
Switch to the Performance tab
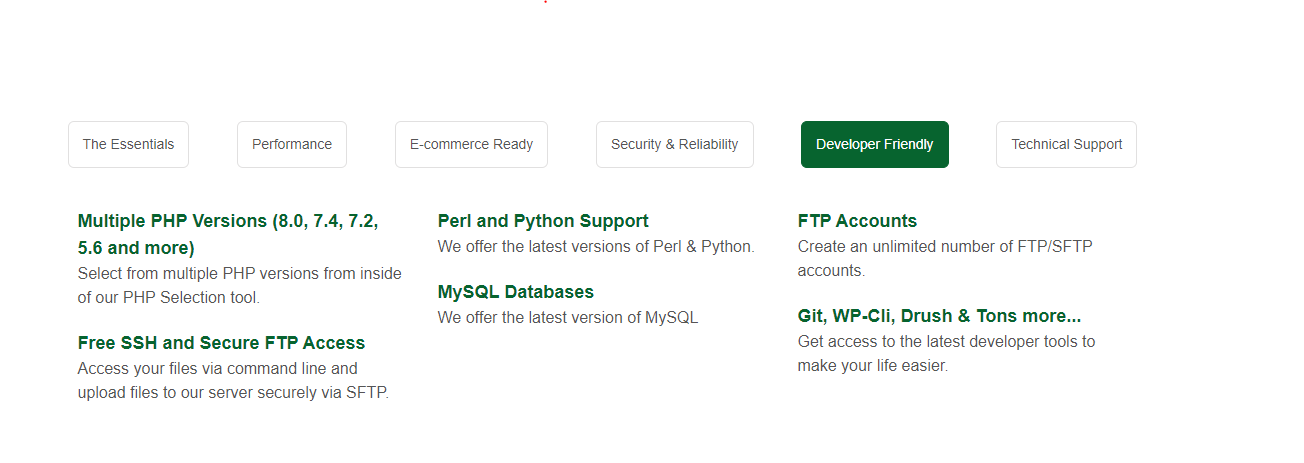click(291, 144)
